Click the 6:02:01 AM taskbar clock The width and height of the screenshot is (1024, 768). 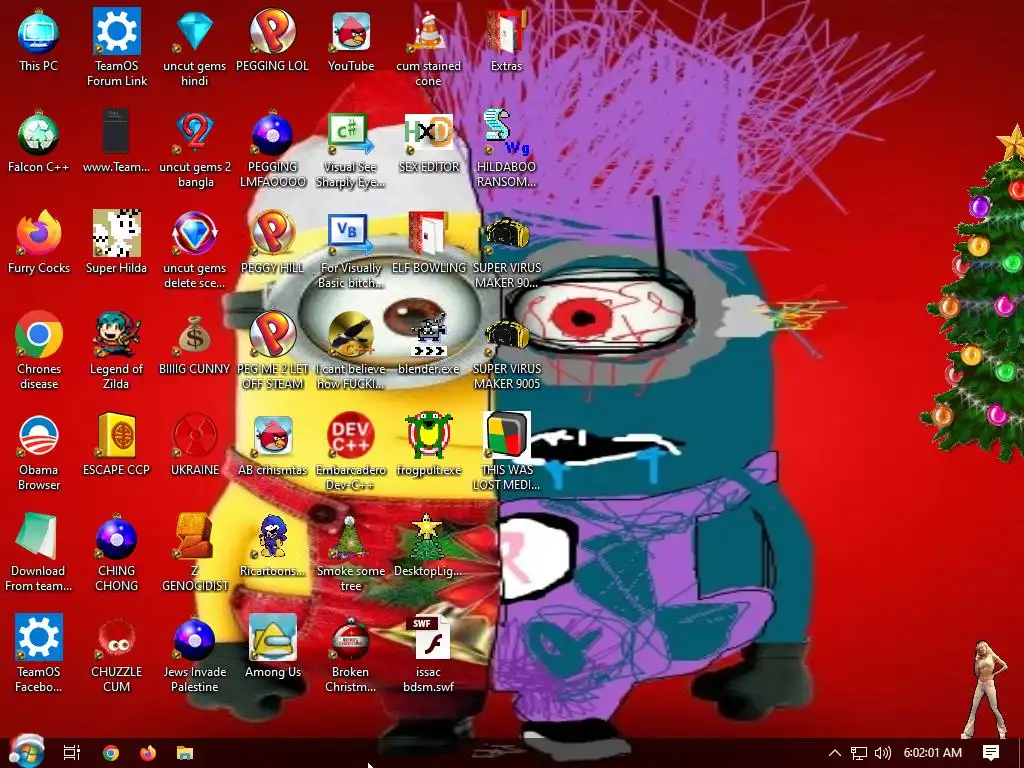(x=933, y=753)
